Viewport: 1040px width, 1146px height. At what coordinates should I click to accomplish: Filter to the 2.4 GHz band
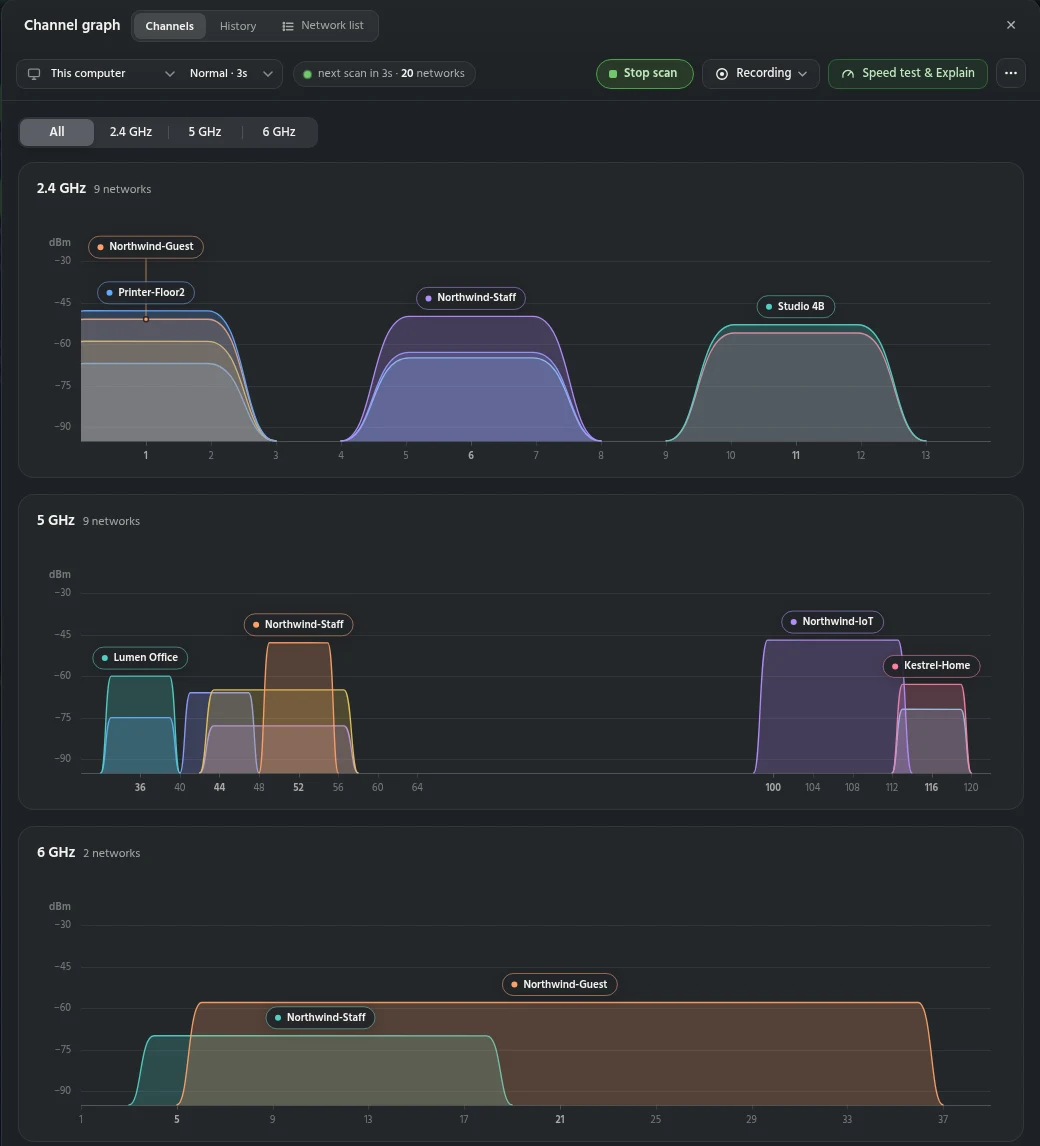pos(131,132)
